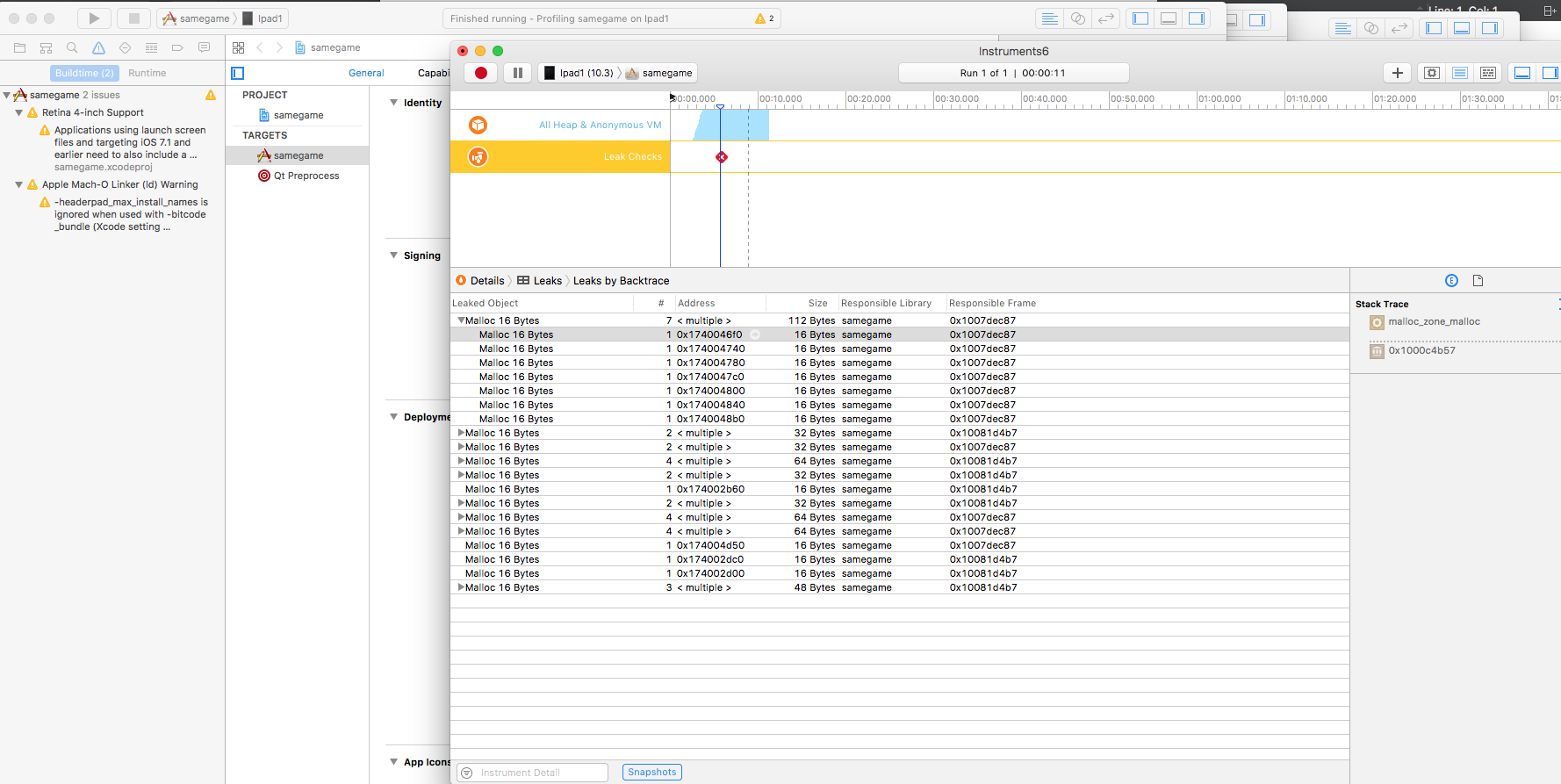The width and height of the screenshot is (1561, 784).
Task: Toggle the project and targets list outline in Xcode
Action: 238,73
